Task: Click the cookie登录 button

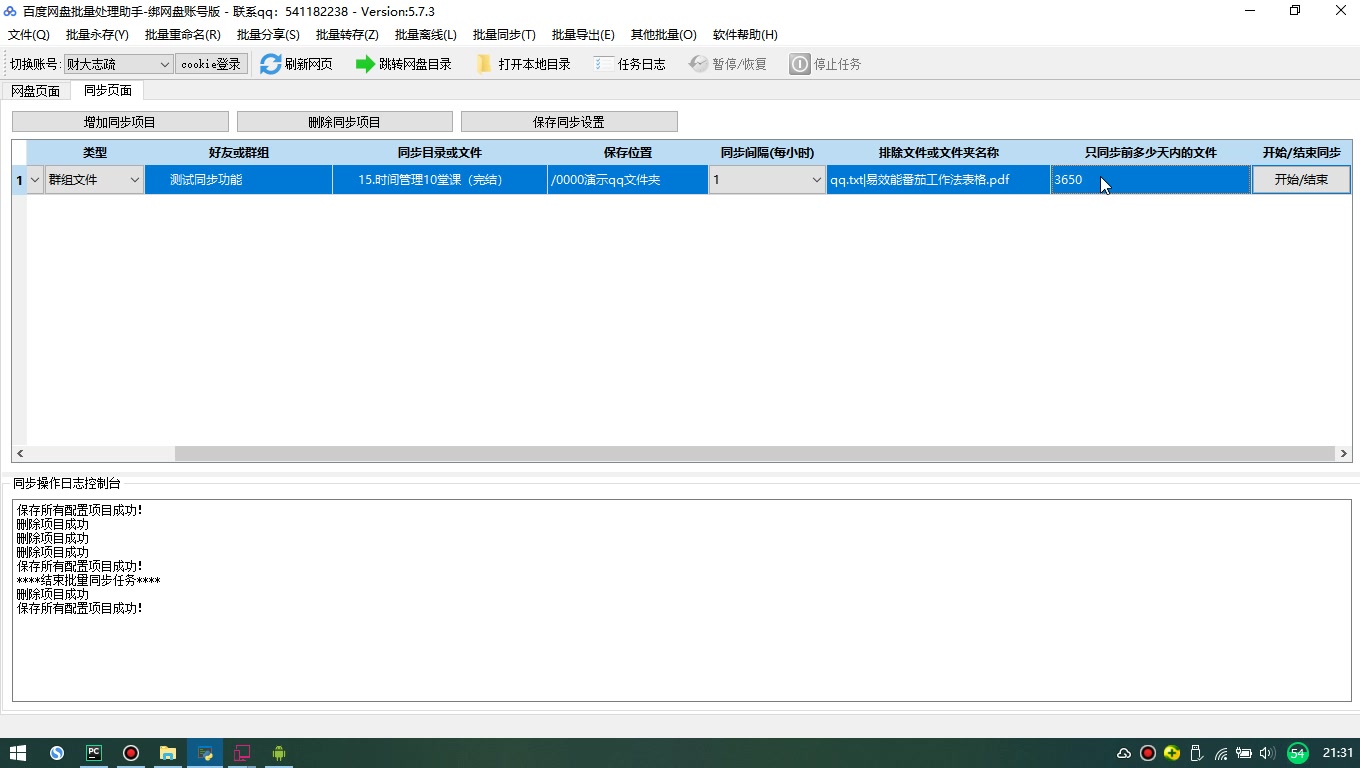Action: (x=211, y=64)
